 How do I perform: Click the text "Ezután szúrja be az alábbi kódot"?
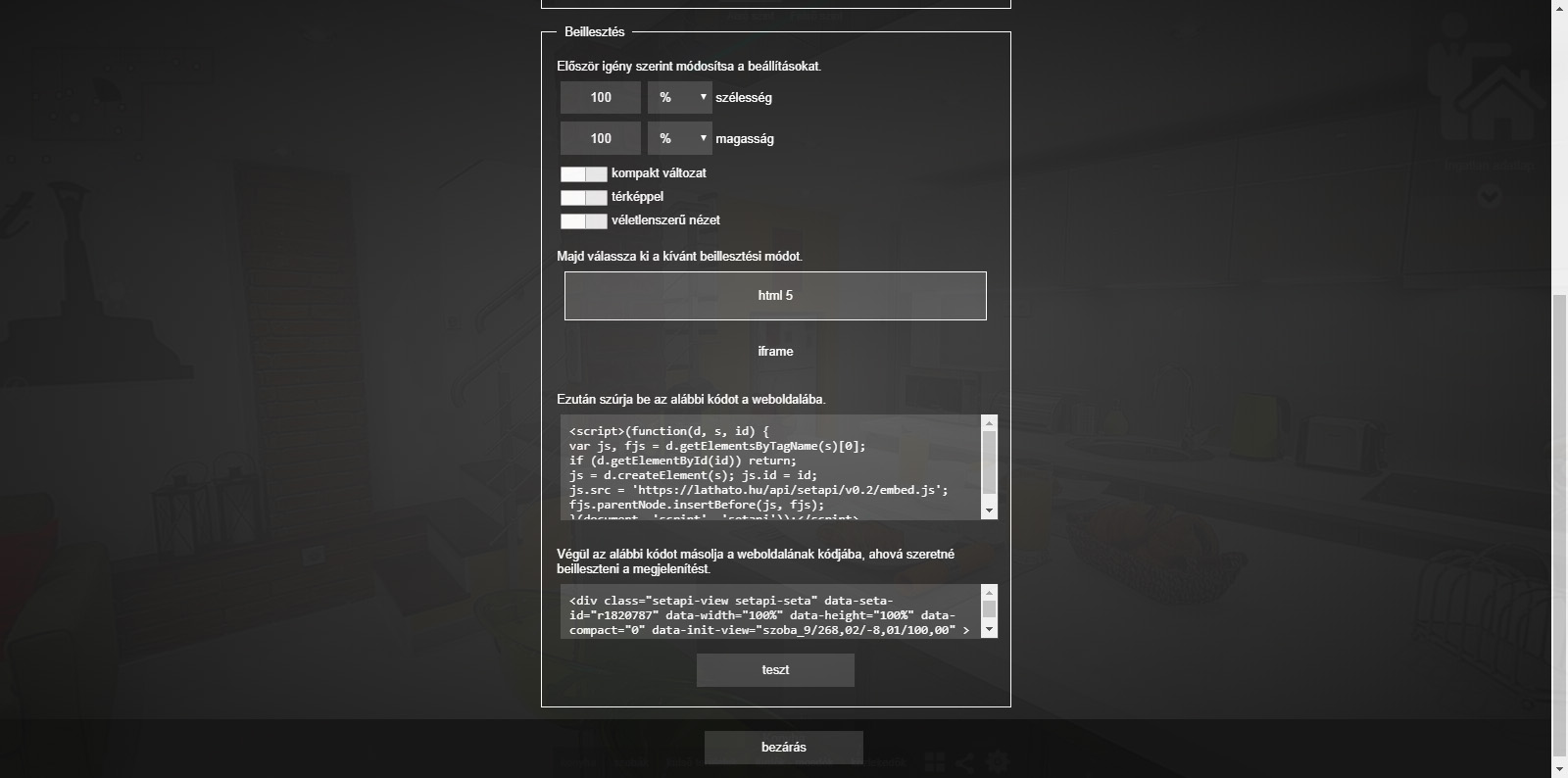[x=652, y=400]
